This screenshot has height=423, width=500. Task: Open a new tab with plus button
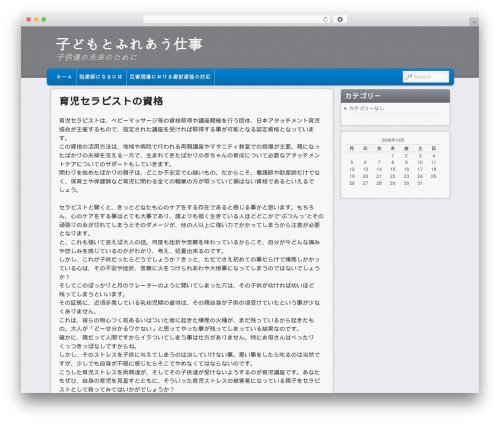(474, 22)
